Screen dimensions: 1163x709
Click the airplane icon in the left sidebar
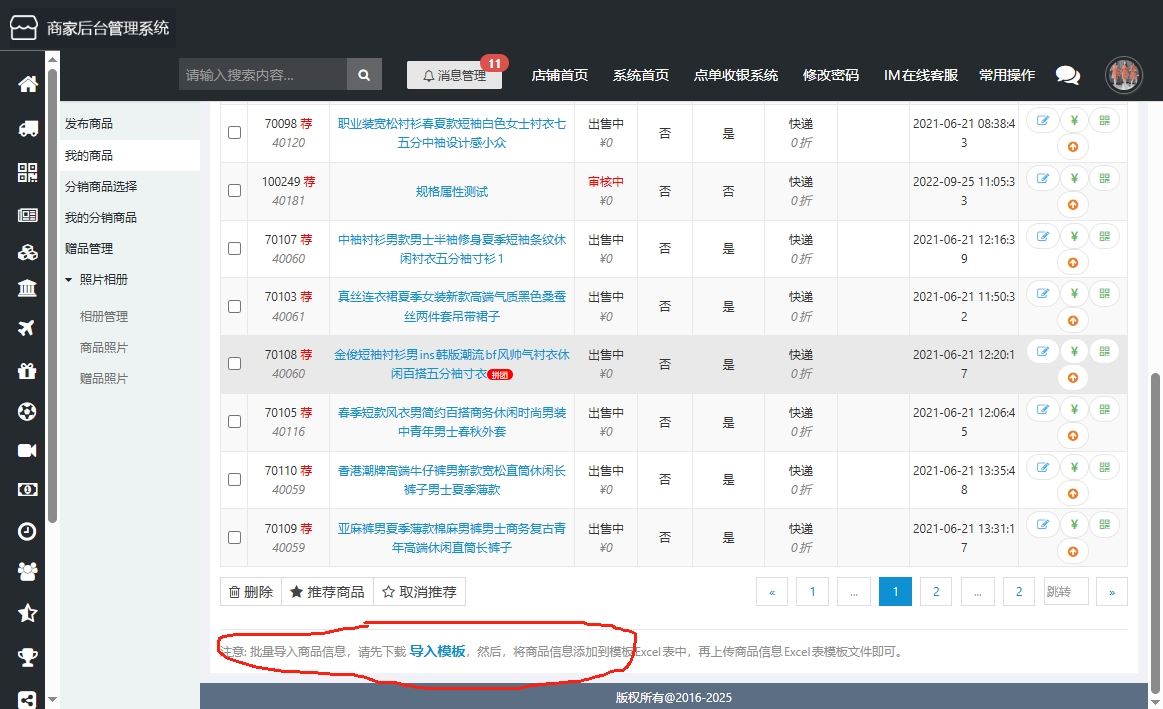(x=28, y=329)
